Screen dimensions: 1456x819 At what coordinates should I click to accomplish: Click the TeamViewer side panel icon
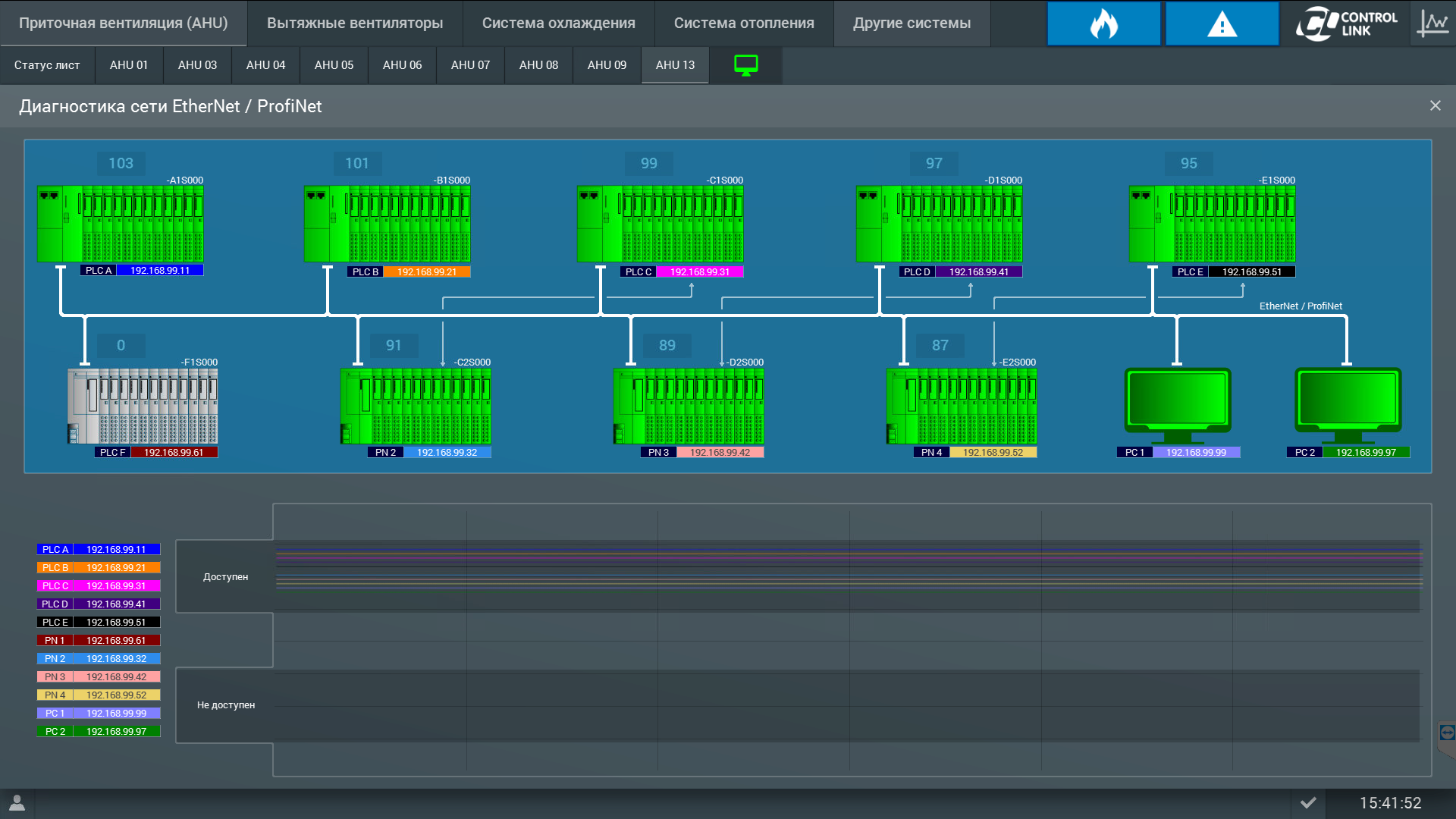(x=1447, y=733)
